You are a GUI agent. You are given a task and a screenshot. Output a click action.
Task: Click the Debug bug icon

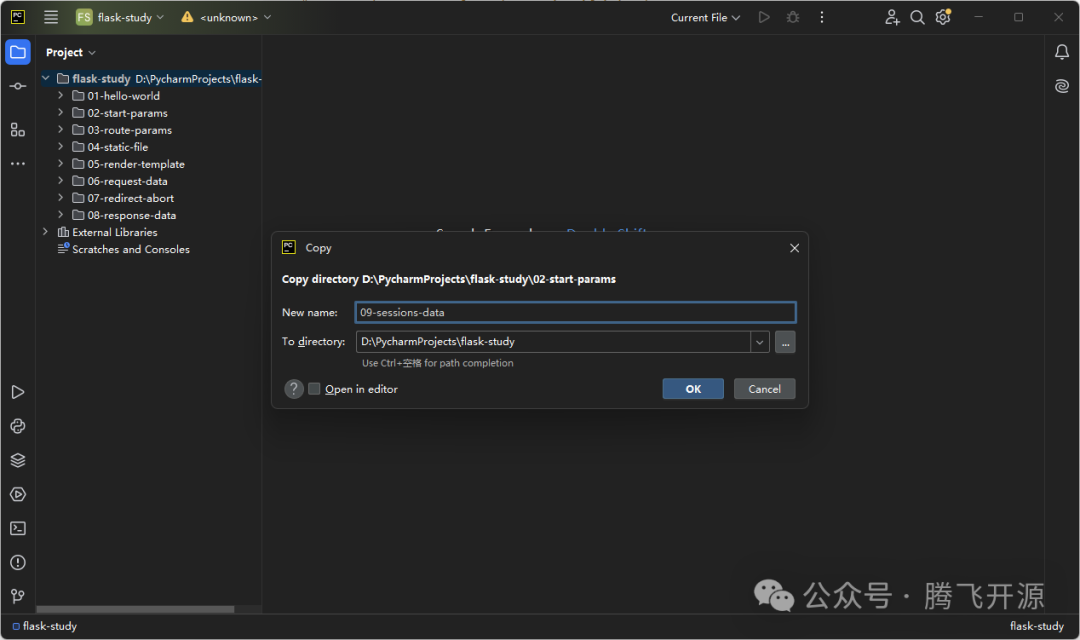coord(793,17)
